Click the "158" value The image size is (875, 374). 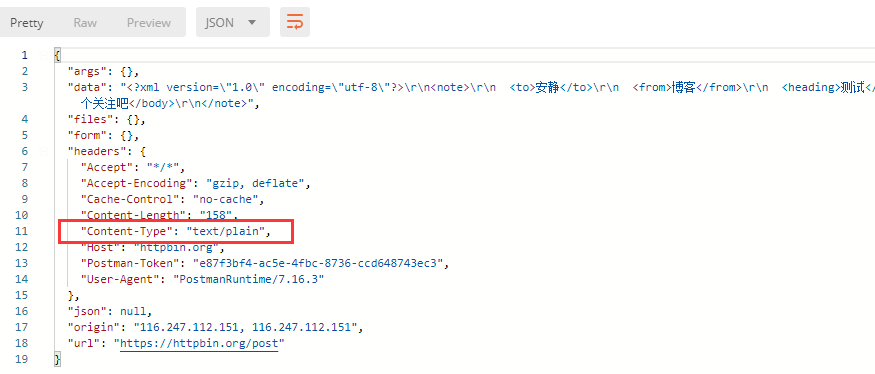pyautogui.click(x=215, y=215)
